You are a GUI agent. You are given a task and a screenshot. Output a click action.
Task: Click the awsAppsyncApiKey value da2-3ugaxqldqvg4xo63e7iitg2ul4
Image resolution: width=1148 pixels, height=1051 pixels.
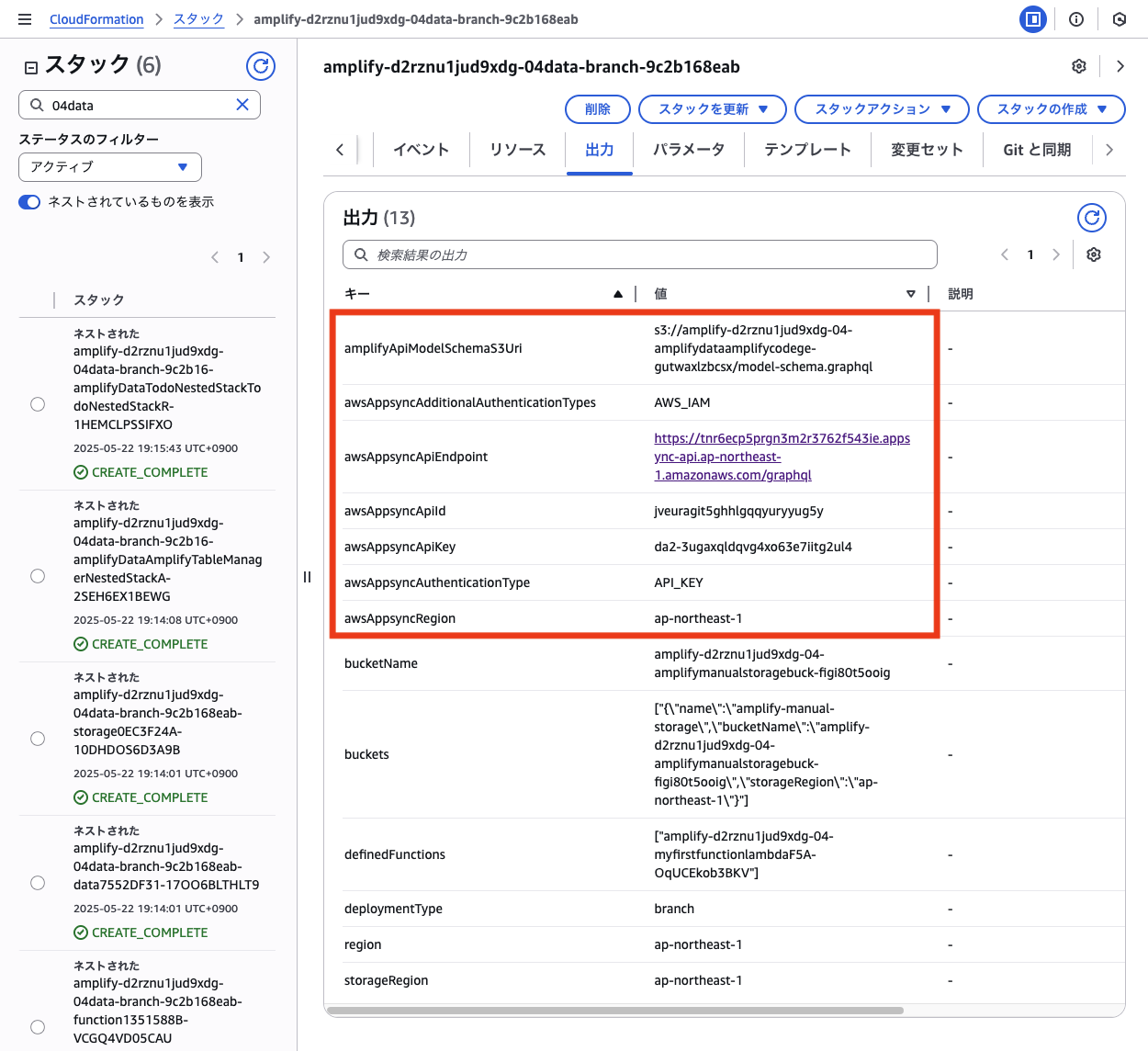[753, 547]
